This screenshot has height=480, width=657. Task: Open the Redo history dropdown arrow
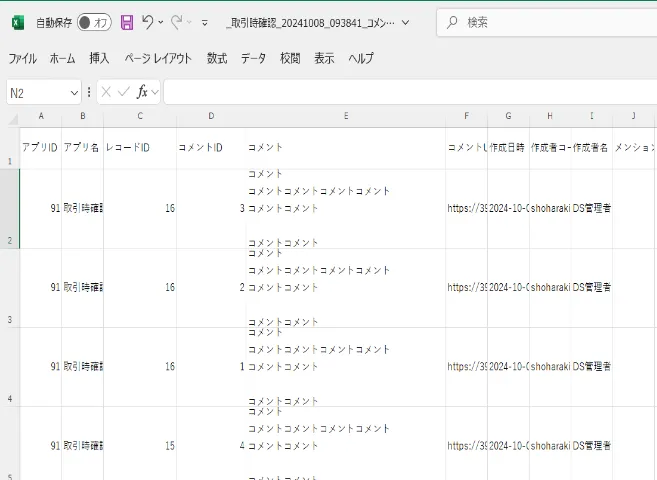click(x=189, y=22)
